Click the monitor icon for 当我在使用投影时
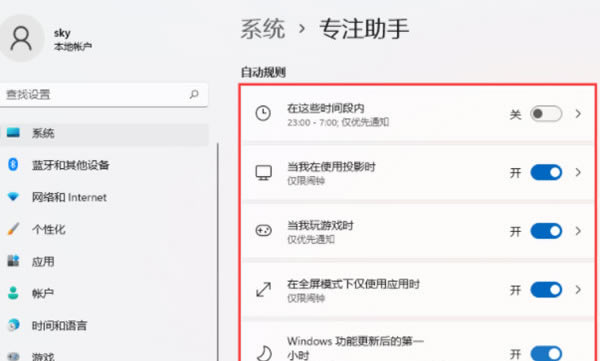Screen dimensions: 600x361 [264, 173]
